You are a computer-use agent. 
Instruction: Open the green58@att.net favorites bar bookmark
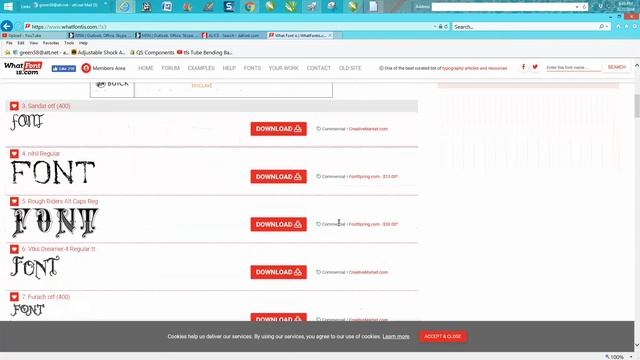[40, 52]
